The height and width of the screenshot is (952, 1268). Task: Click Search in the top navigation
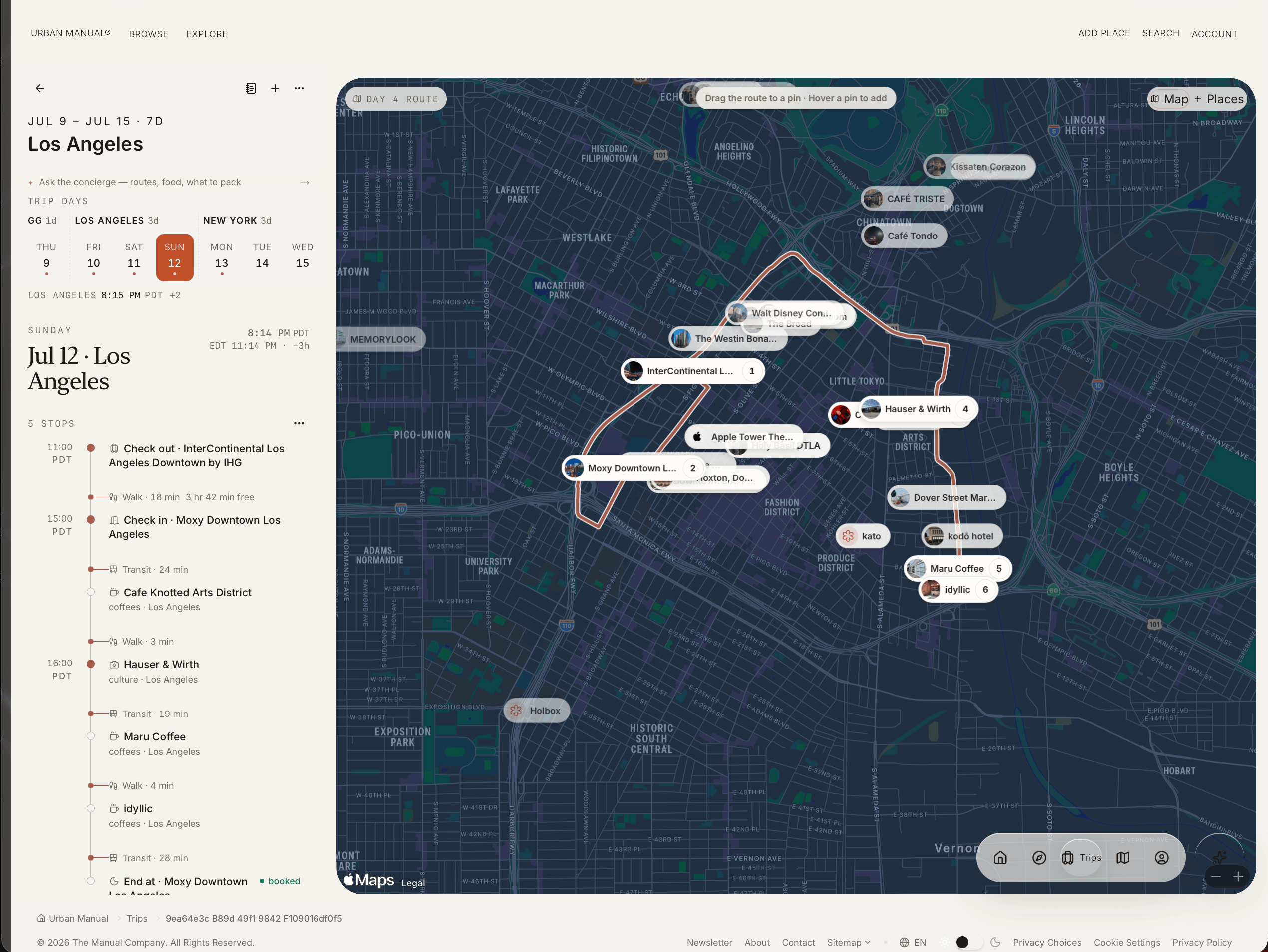pos(1160,34)
